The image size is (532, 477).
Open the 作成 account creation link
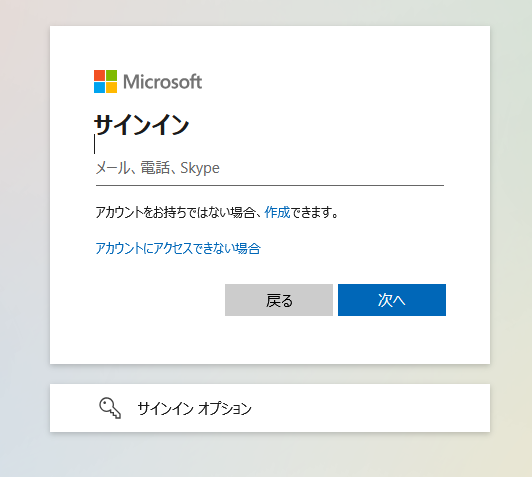[277, 212]
